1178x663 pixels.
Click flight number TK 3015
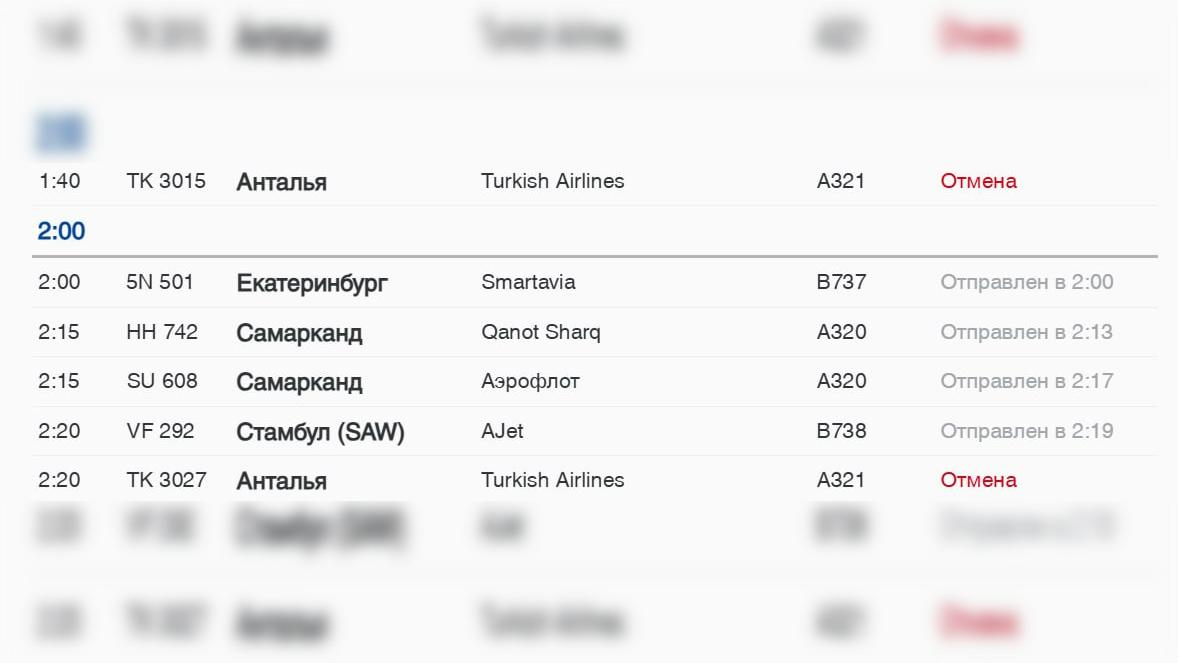[x=166, y=181]
